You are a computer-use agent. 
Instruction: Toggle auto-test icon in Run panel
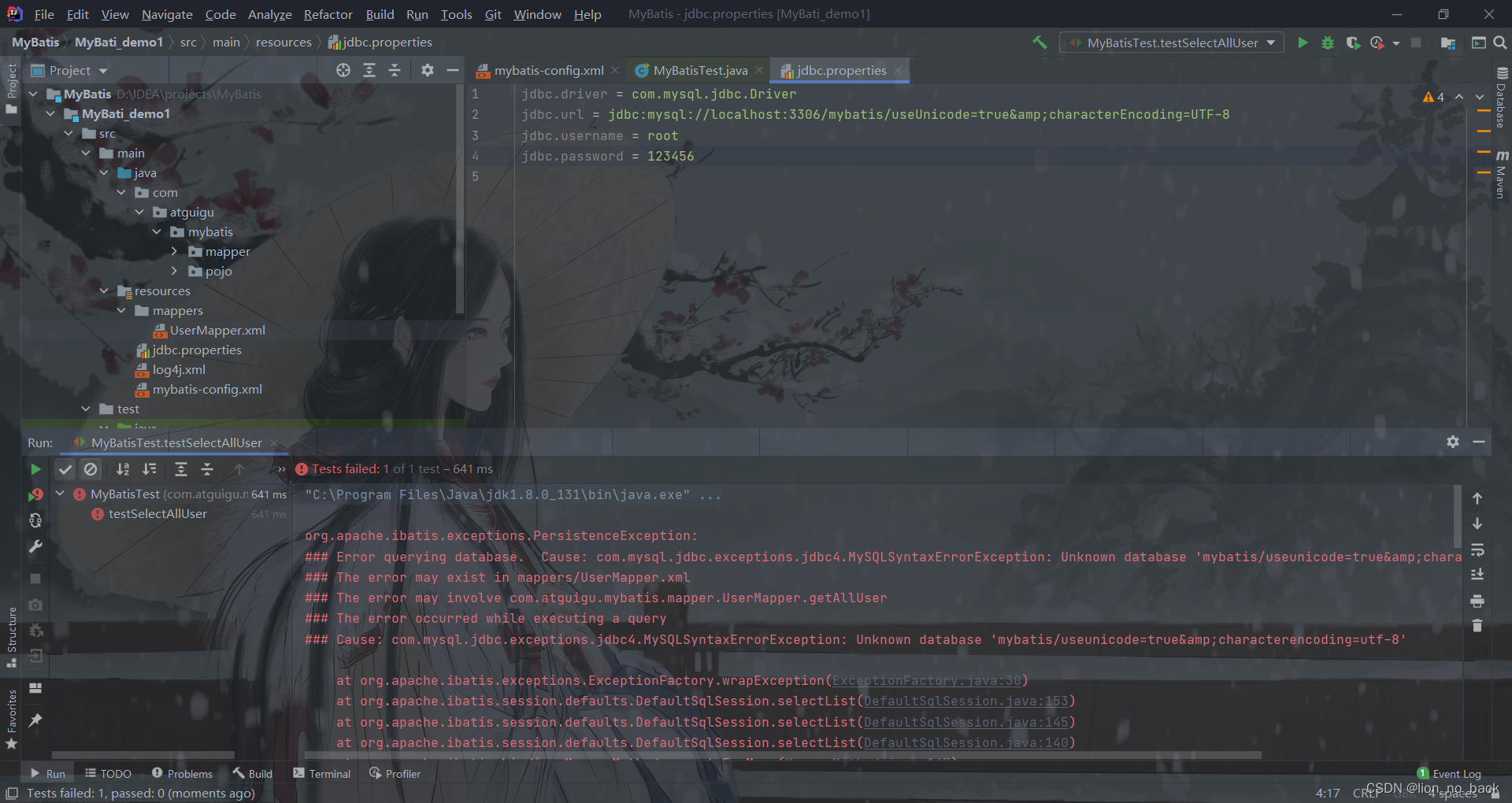(x=35, y=520)
